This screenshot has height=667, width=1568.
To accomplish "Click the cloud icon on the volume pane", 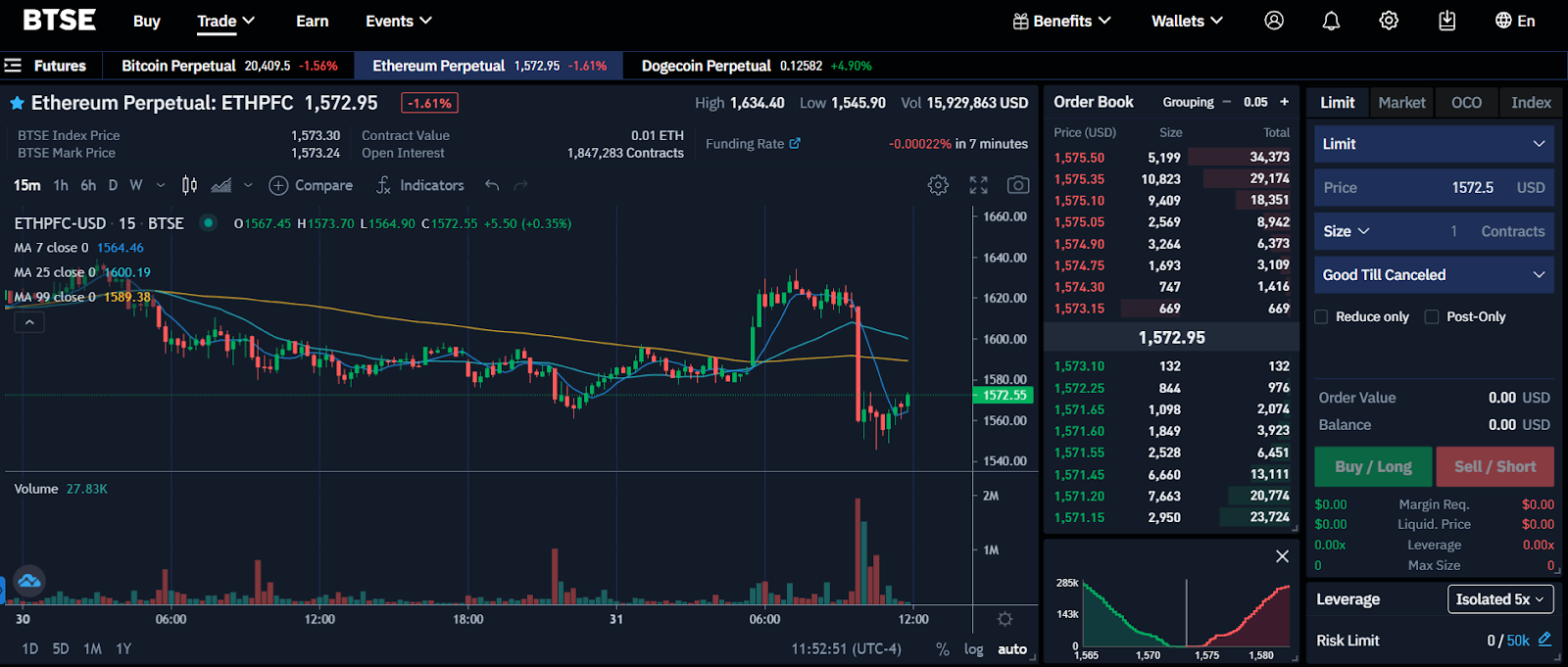I will [x=29, y=581].
